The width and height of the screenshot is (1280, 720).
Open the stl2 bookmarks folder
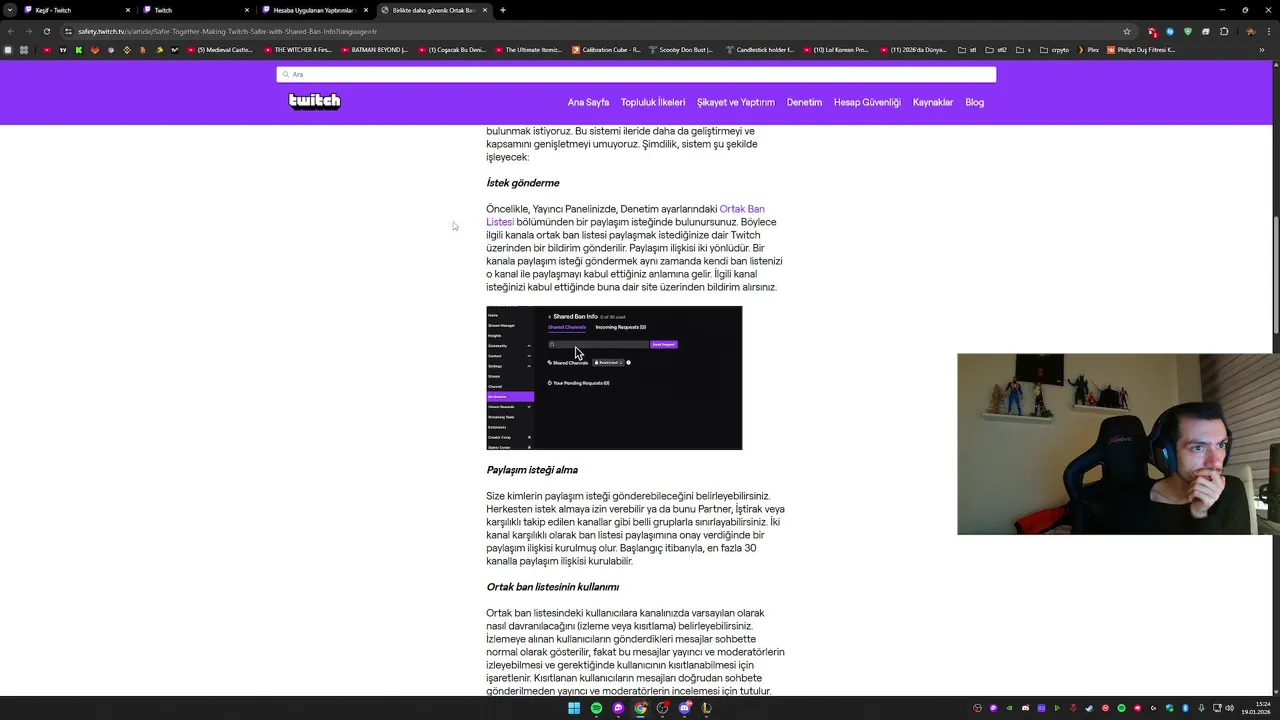[x=996, y=49]
